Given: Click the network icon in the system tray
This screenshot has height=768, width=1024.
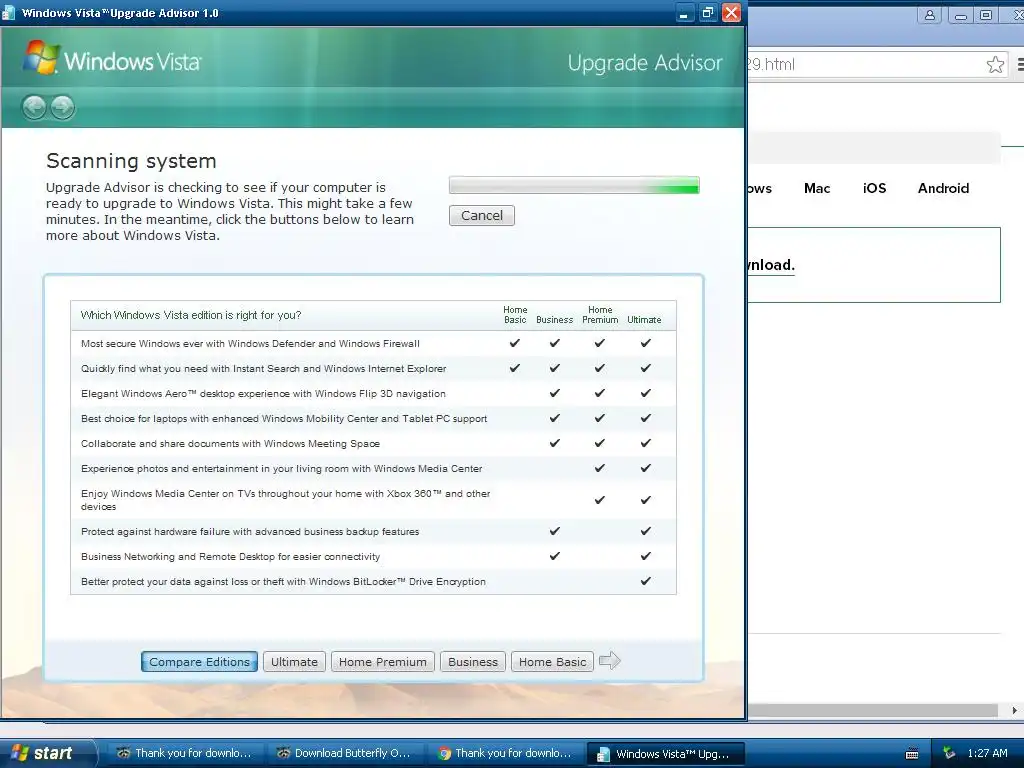Looking at the screenshot, I should [949, 753].
